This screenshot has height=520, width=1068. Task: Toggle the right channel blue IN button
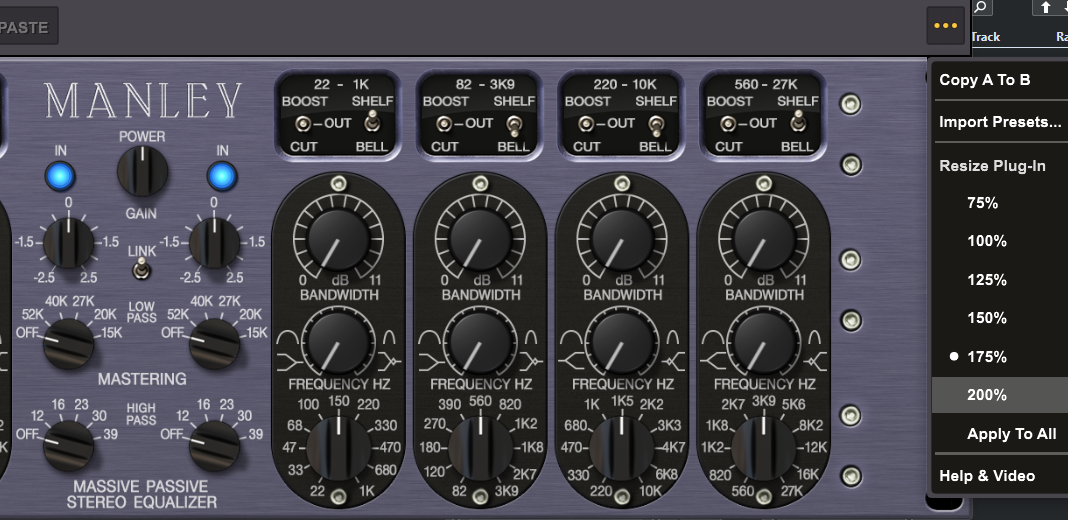tap(222, 177)
